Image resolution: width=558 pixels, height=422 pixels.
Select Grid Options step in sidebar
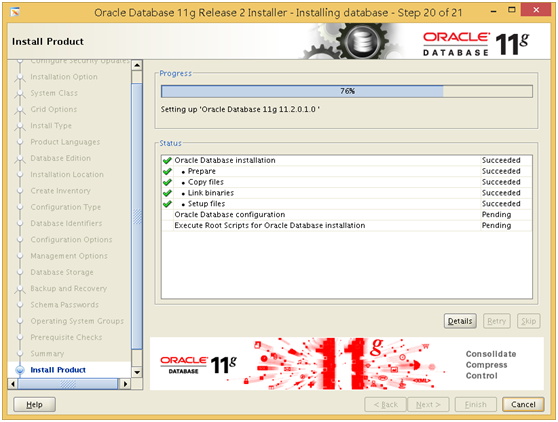[x=53, y=109]
